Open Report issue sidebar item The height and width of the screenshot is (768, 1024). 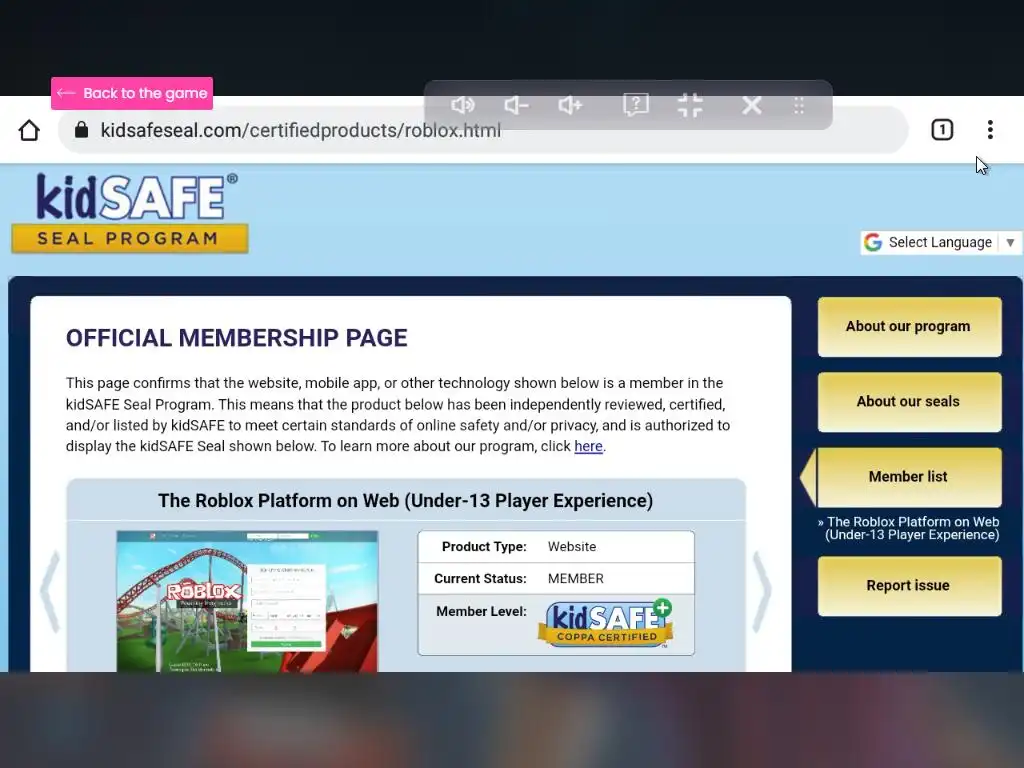click(909, 586)
